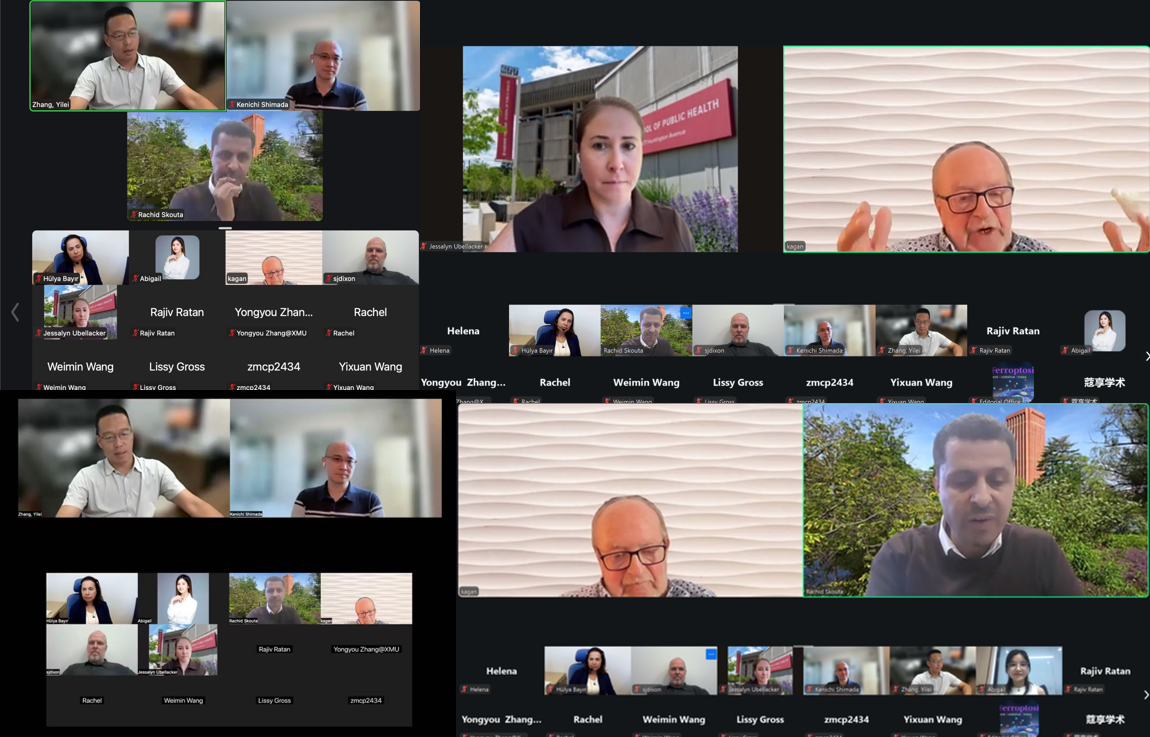Click the muted mic beside sjdixon in the top-left view
1150x737 pixels.
coord(329,279)
